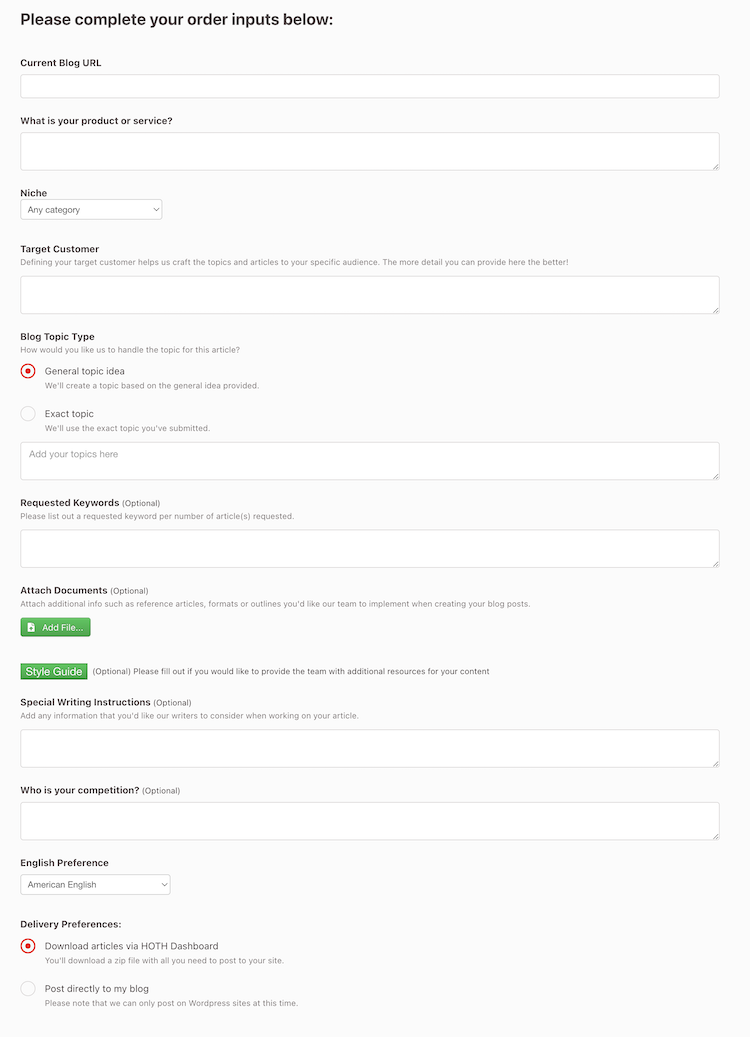
Task: Click the product or service text area
Action: [x=370, y=151]
